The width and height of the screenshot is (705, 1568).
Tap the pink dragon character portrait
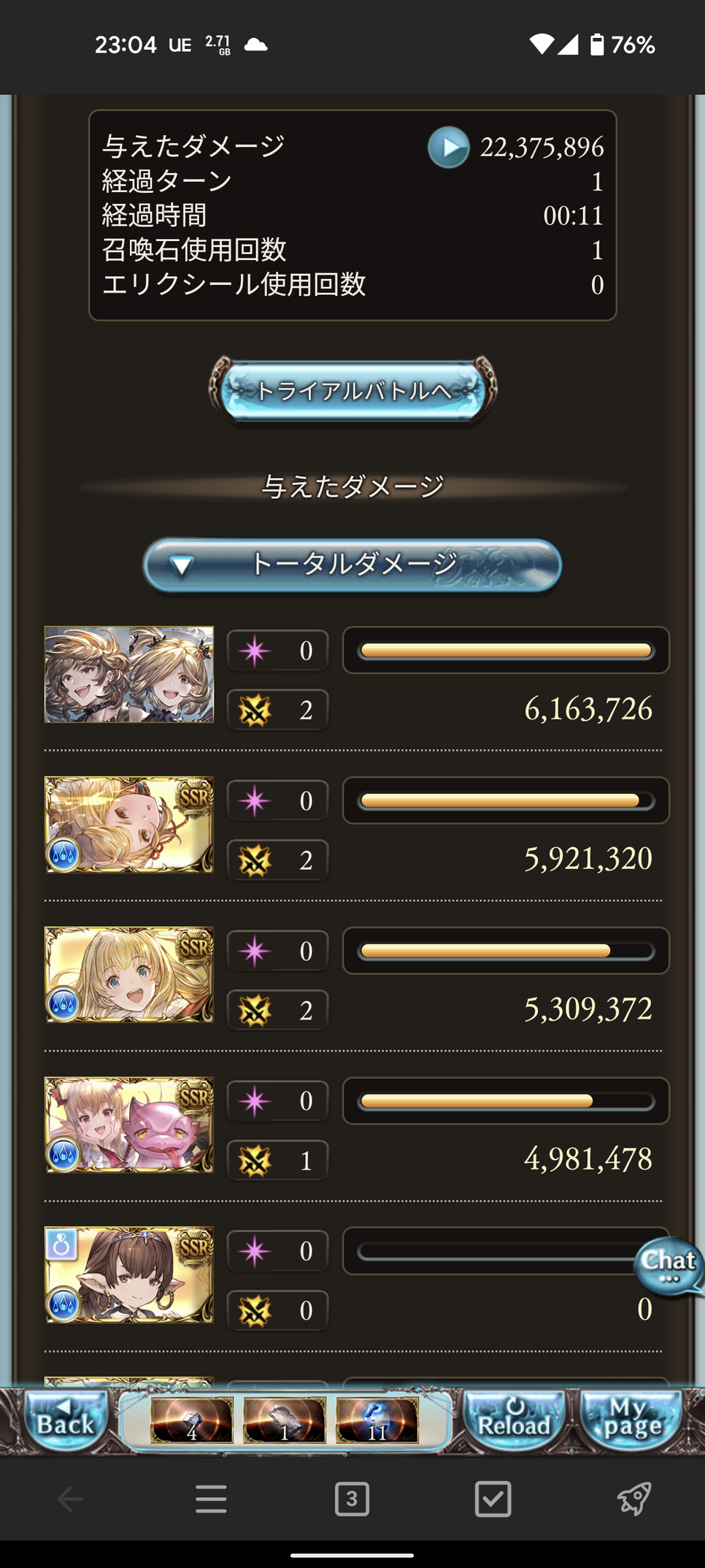tap(129, 1125)
